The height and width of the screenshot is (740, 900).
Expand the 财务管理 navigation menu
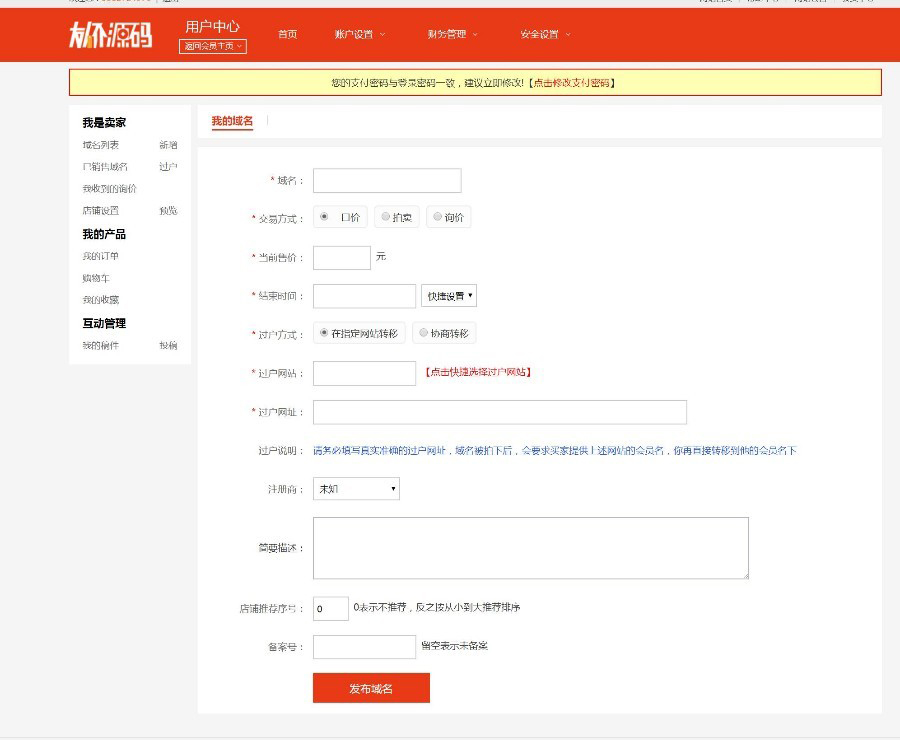tap(452, 34)
